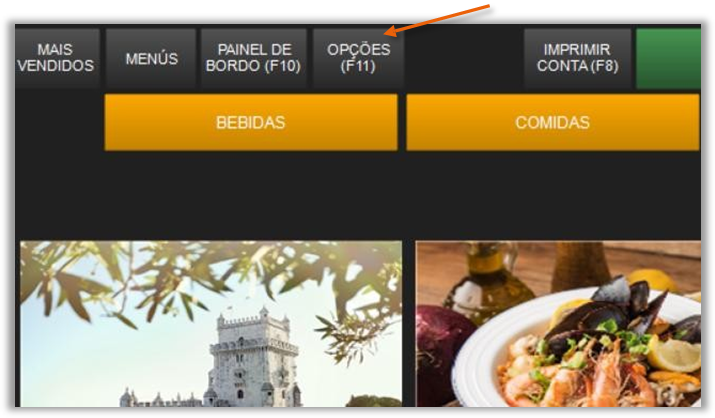Select the Bebidas category
The width and height of the screenshot is (715, 418).
pos(251,122)
